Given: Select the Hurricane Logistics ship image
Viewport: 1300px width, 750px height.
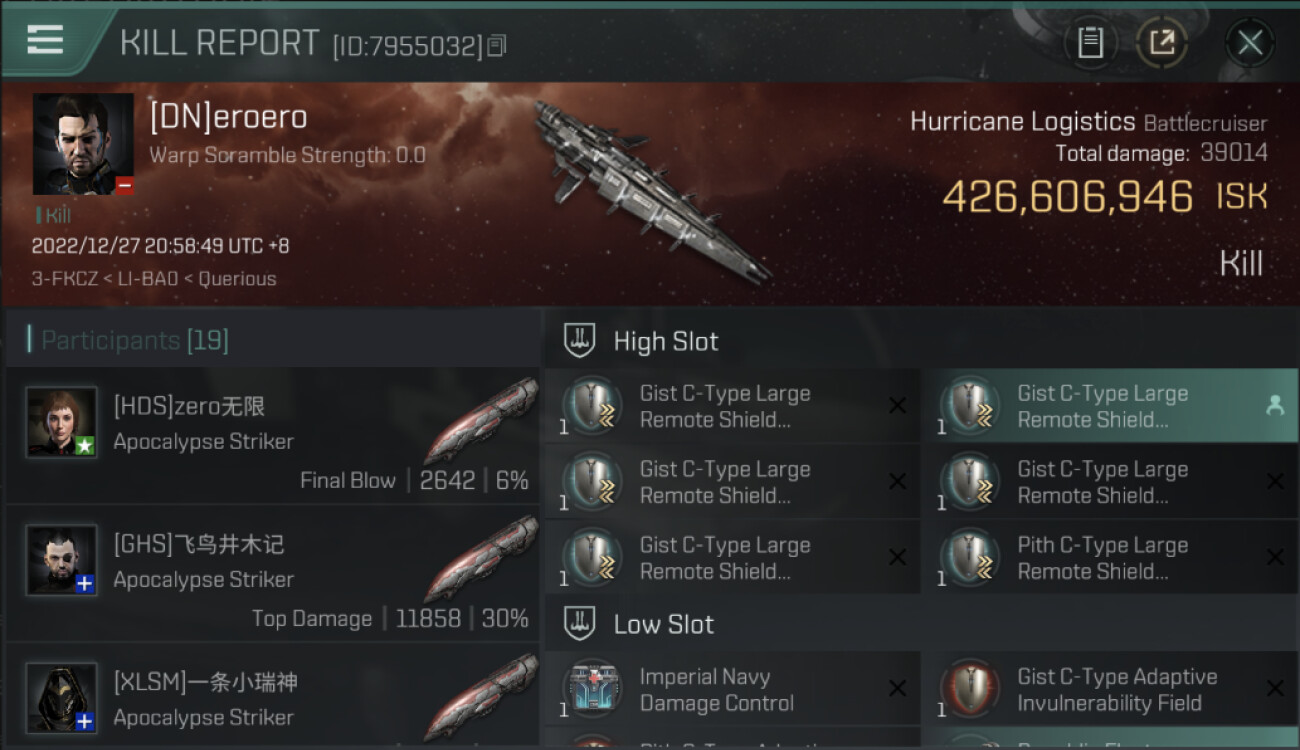Looking at the screenshot, I should coord(650,190).
